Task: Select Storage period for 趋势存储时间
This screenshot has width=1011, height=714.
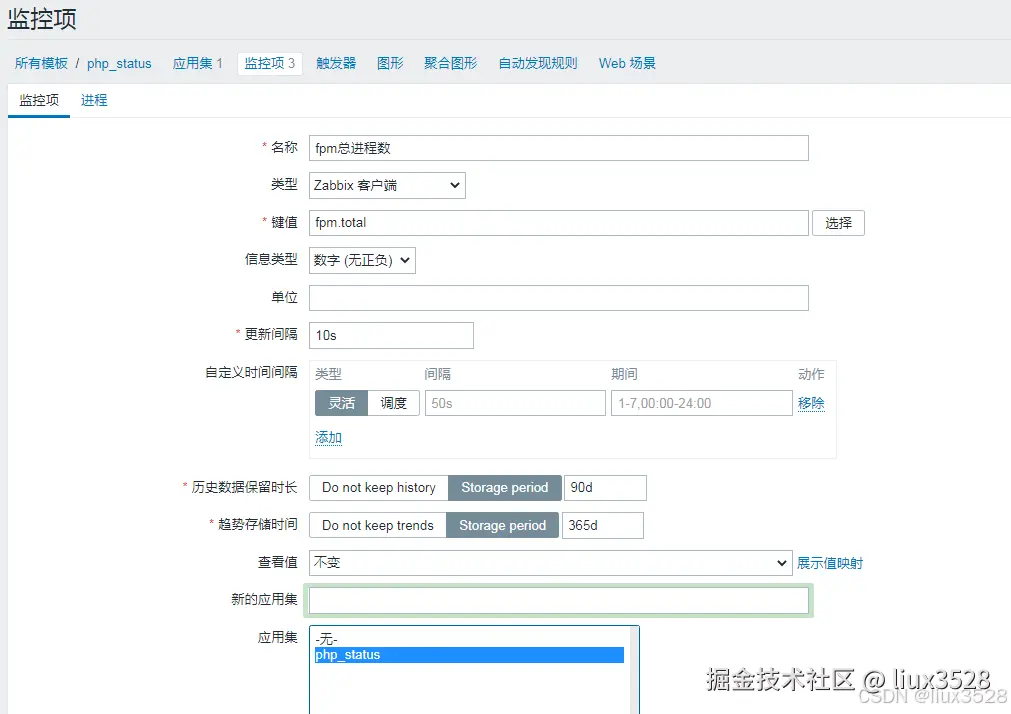Action: (x=502, y=526)
